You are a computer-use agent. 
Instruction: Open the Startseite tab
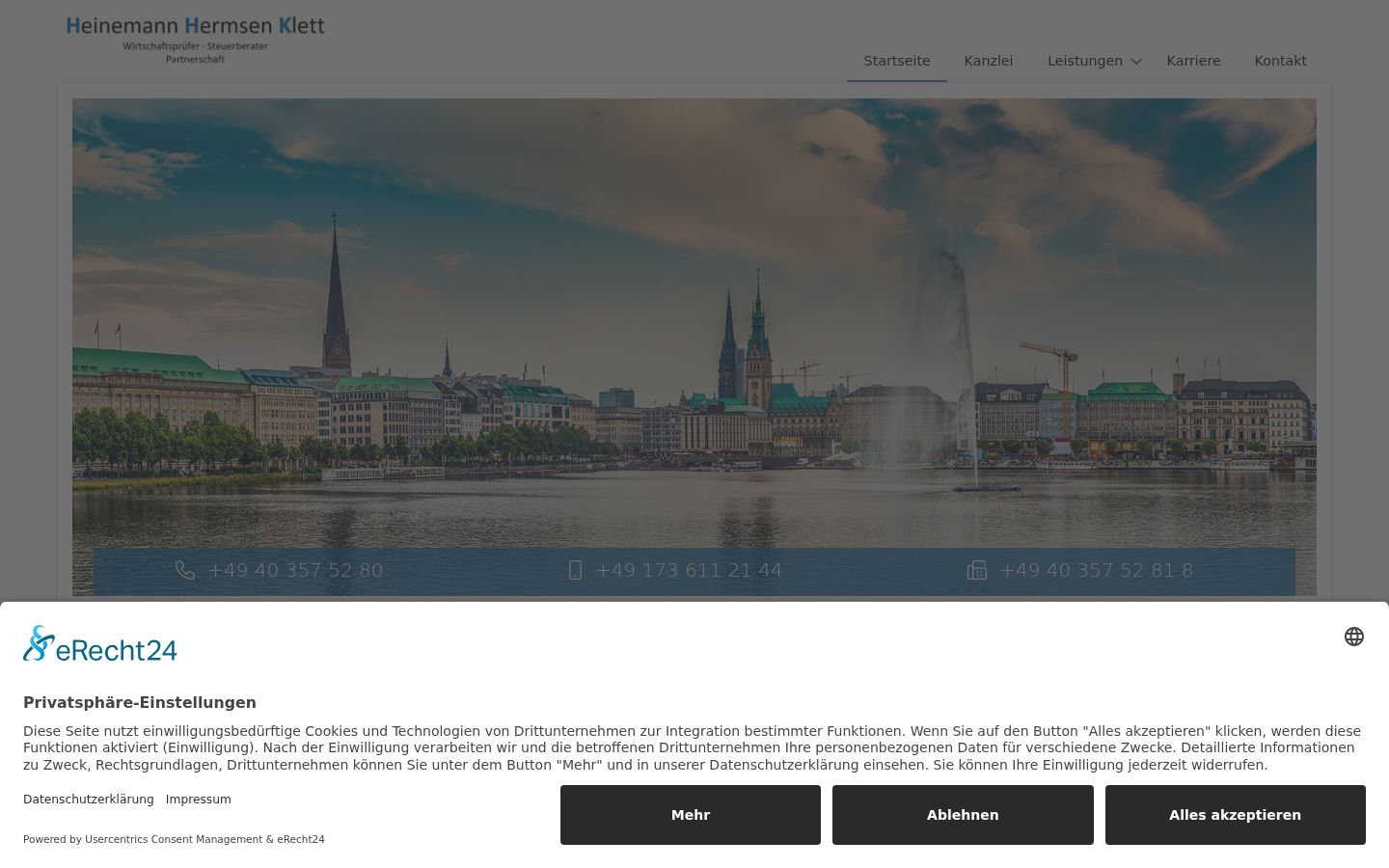pyautogui.click(x=897, y=61)
